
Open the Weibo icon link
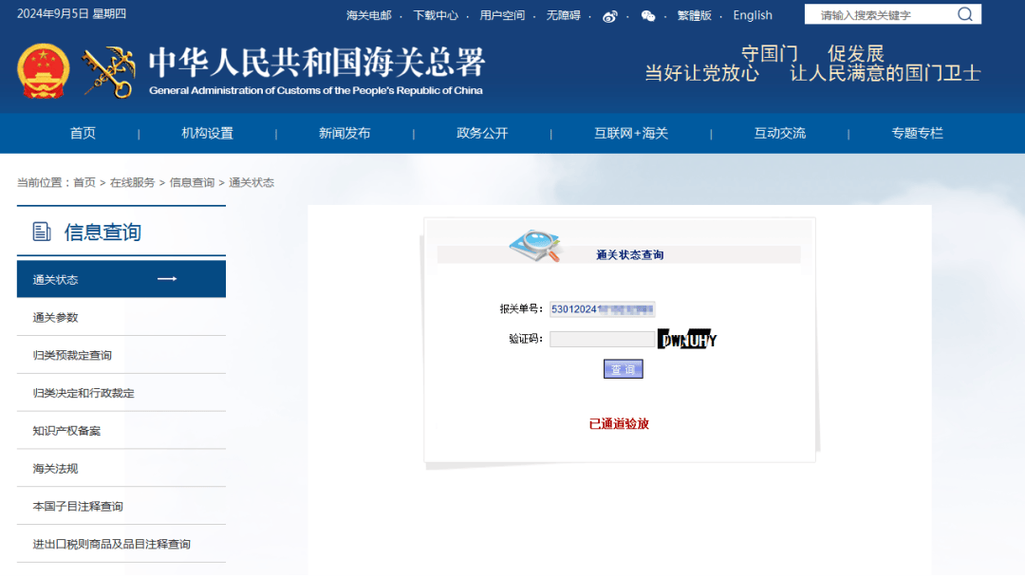tap(609, 16)
